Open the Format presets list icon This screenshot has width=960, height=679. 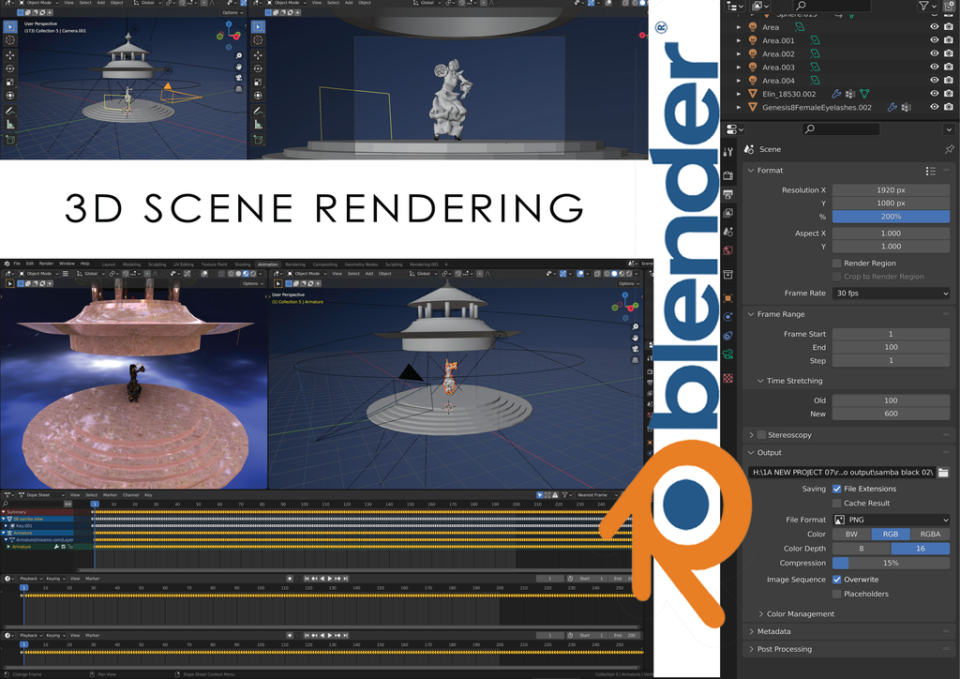tap(931, 171)
